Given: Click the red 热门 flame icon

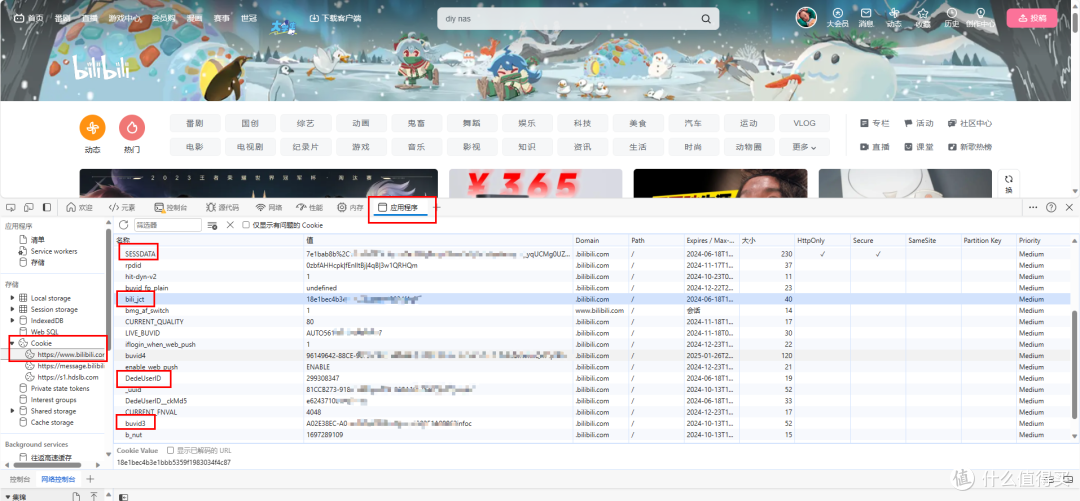Looking at the screenshot, I should click(x=132, y=127).
